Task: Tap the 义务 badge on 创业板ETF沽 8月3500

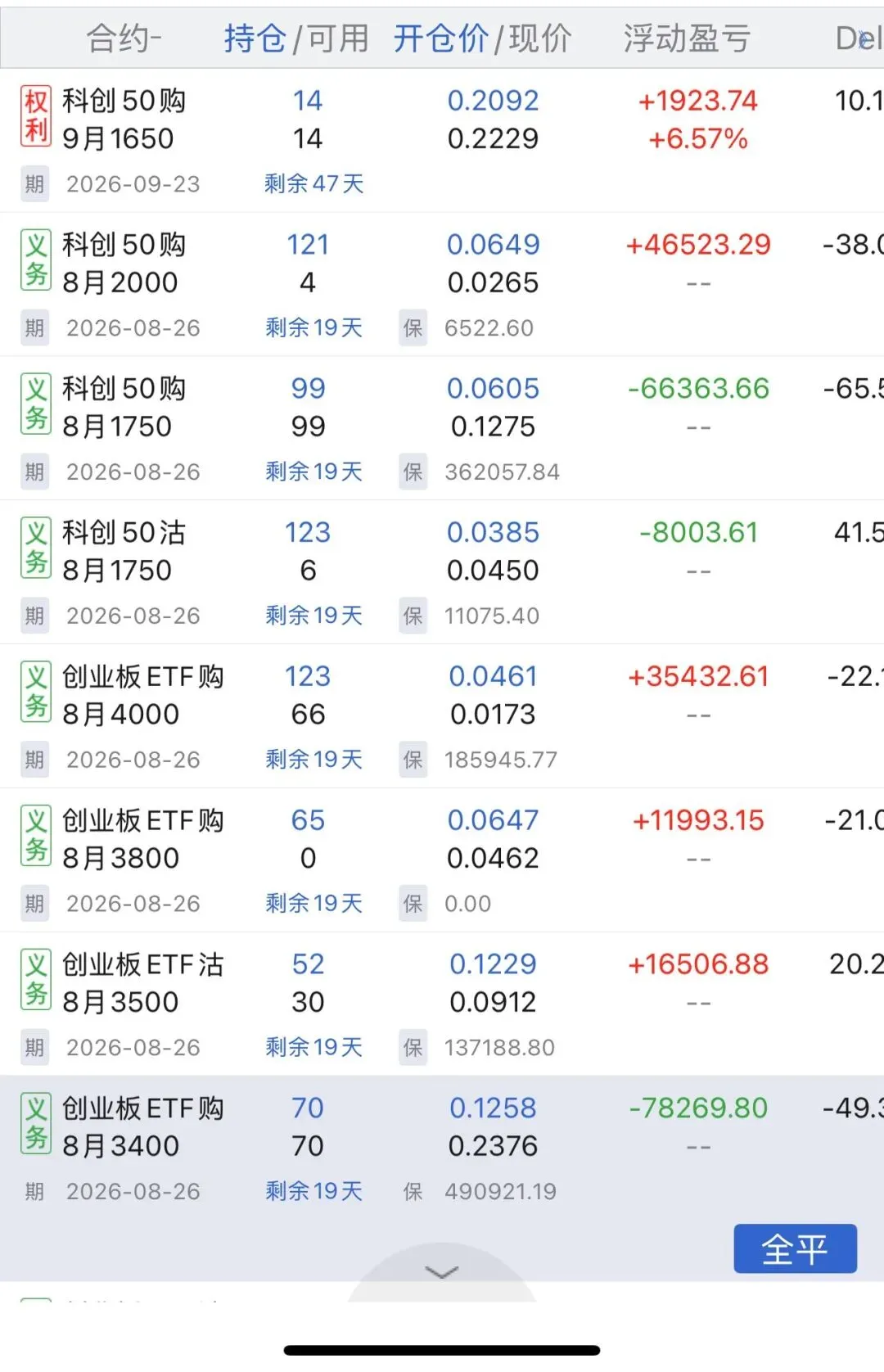Action: (x=36, y=981)
